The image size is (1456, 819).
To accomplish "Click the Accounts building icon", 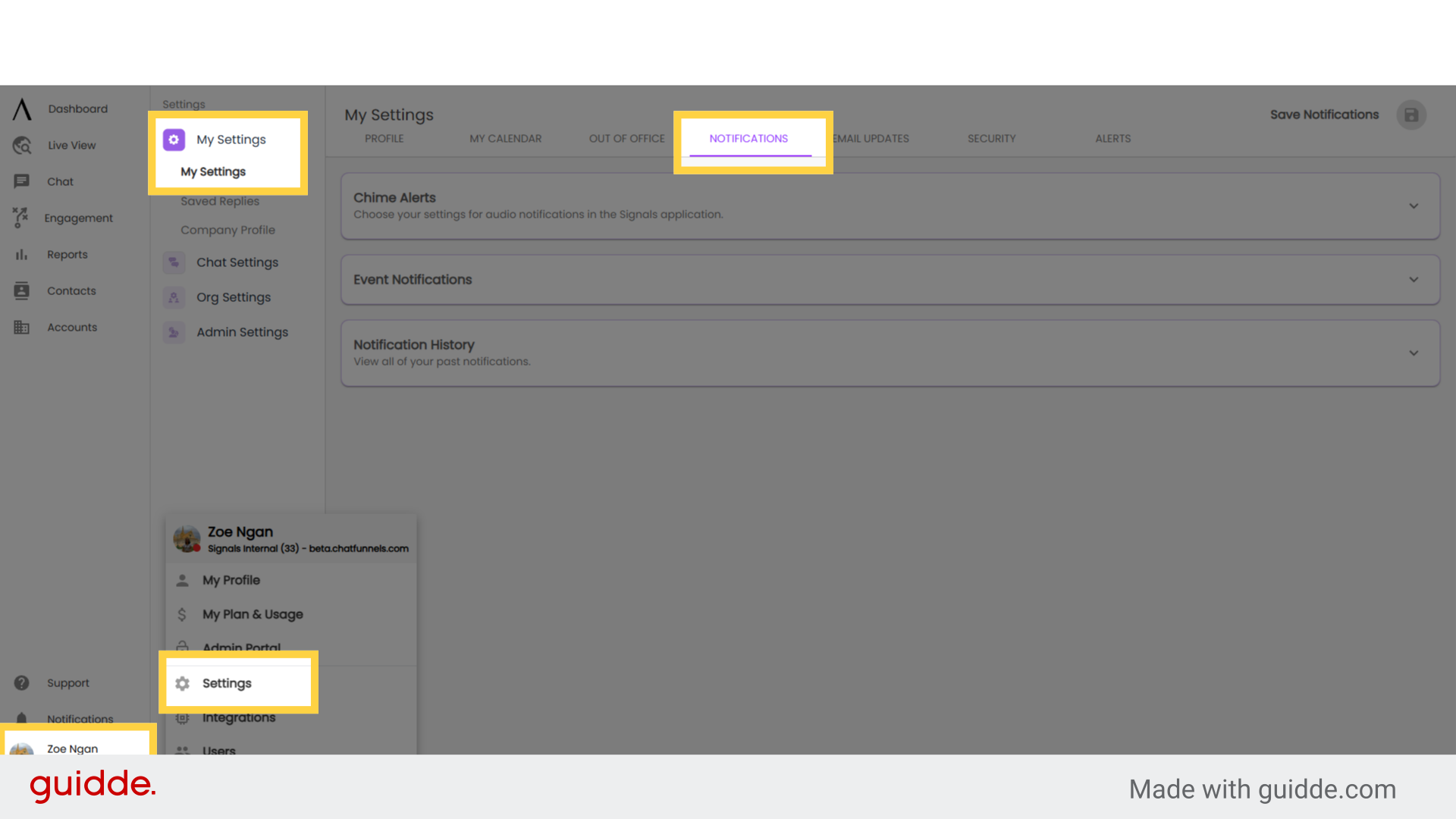I will [21, 327].
